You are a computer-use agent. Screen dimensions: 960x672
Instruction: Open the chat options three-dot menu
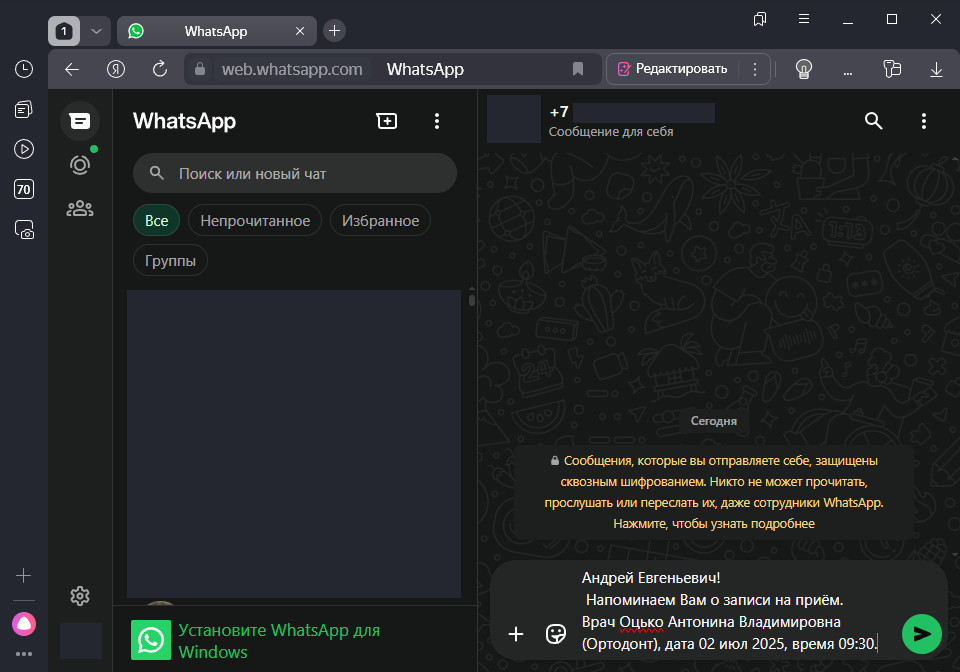pyautogui.click(x=923, y=121)
